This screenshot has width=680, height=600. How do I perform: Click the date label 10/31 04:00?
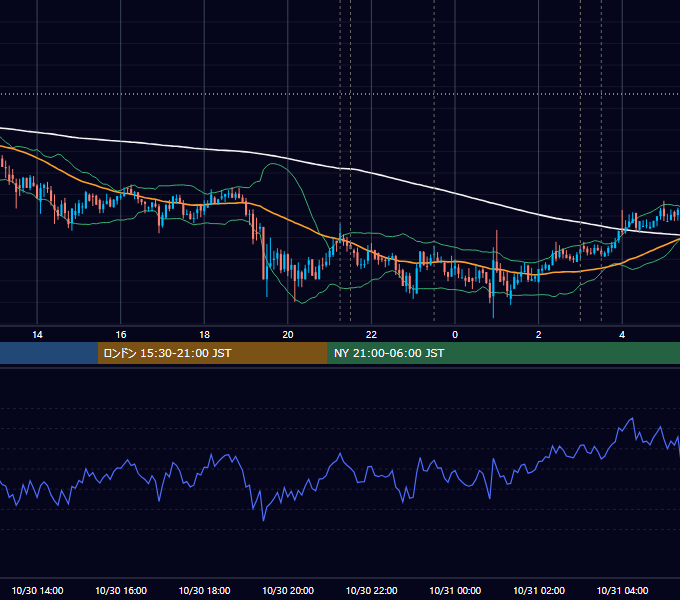622,590
